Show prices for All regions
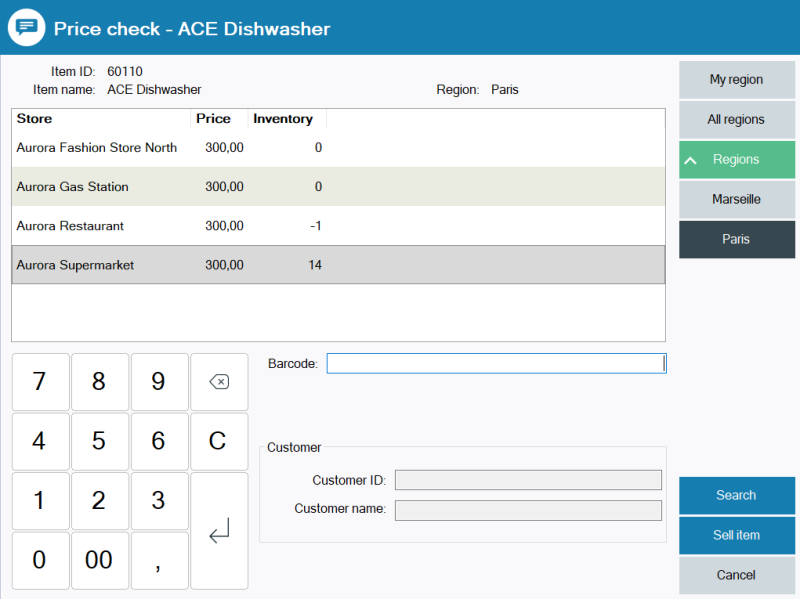Image resolution: width=800 pixels, height=599 pixels. tap(737, 120)
